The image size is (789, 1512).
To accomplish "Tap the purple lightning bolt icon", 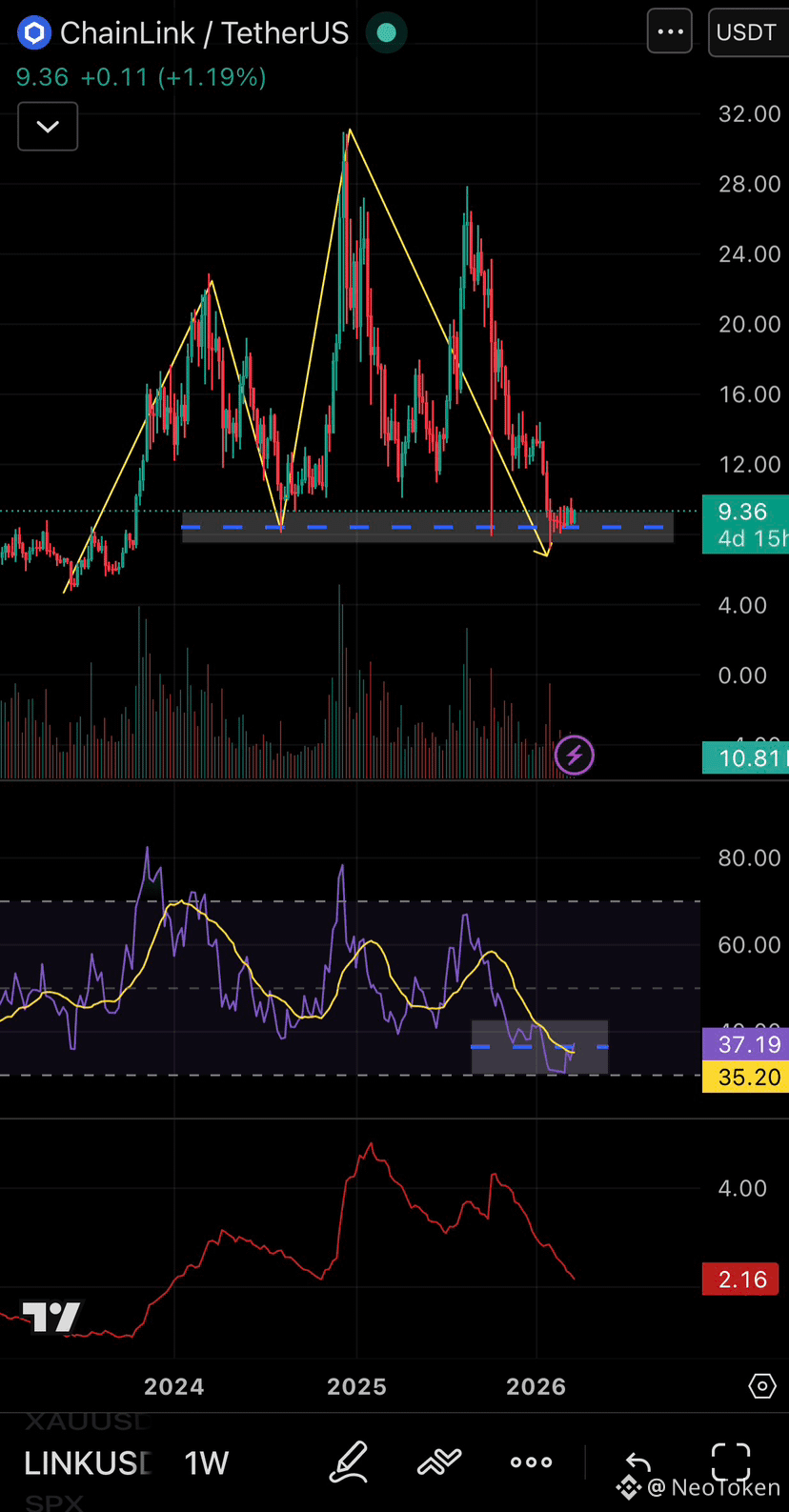I will [575, 756].
